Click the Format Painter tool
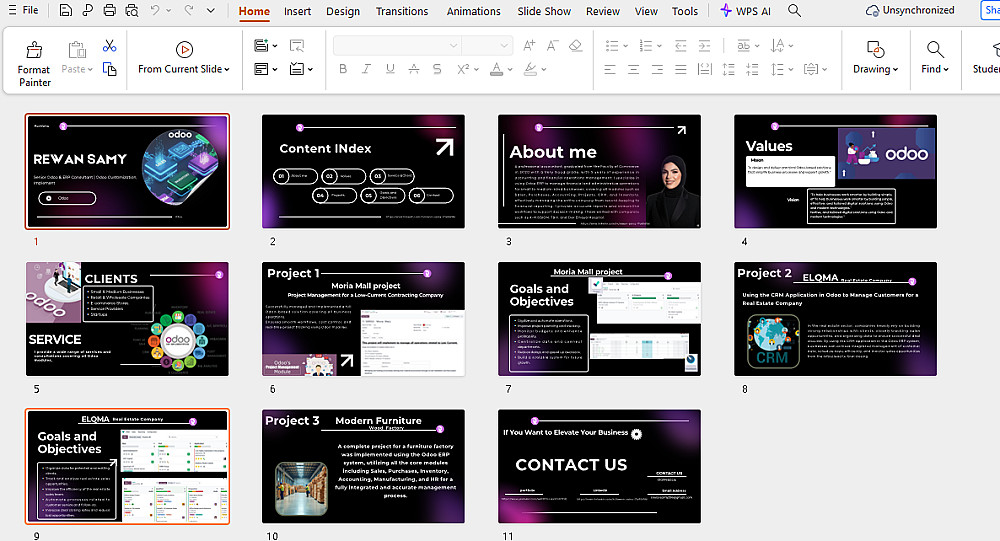The width and height of the screenshot is (1000, 541). coord(33,62)
